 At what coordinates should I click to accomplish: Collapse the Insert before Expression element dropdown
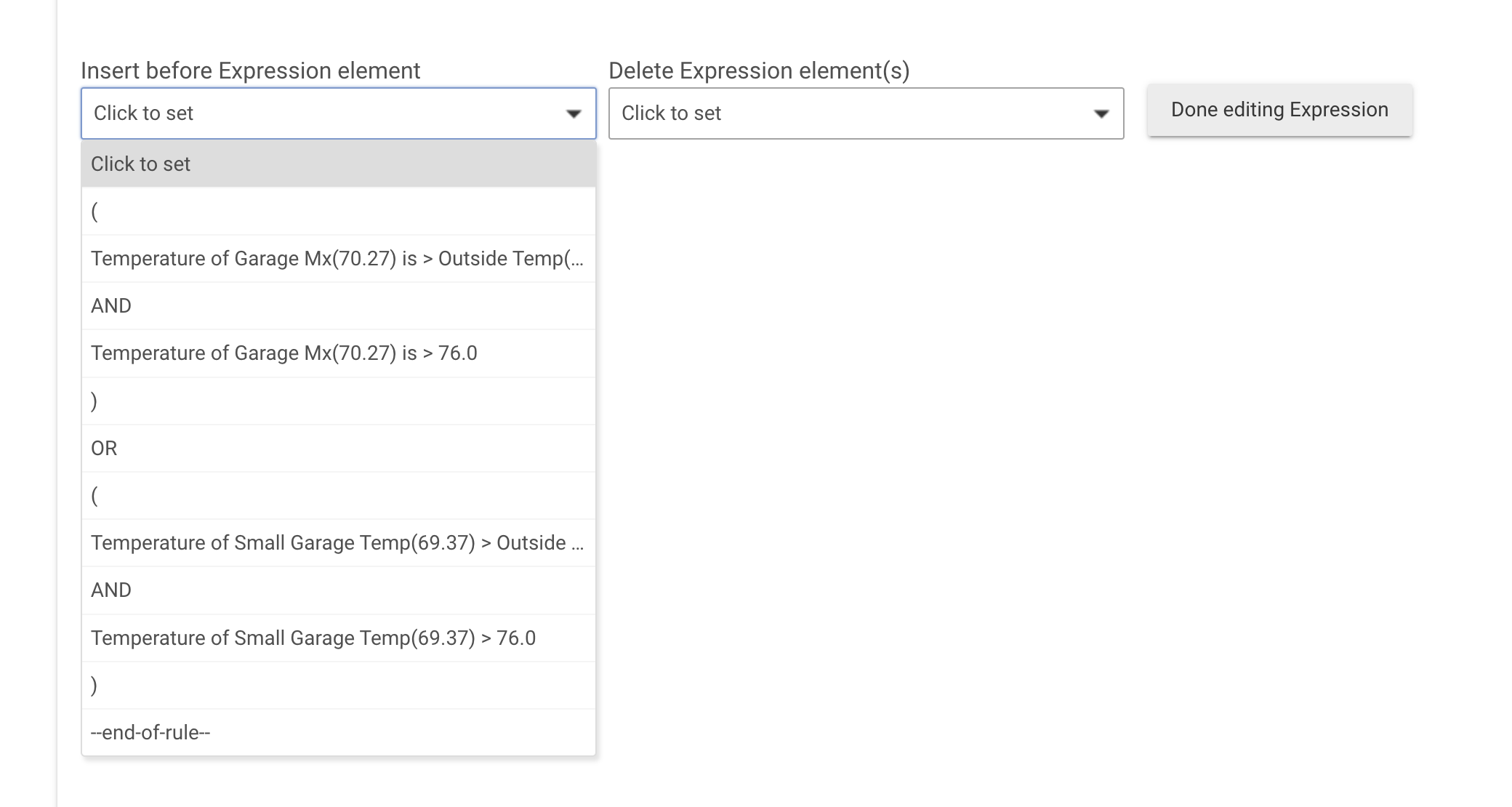coord(338,113)
